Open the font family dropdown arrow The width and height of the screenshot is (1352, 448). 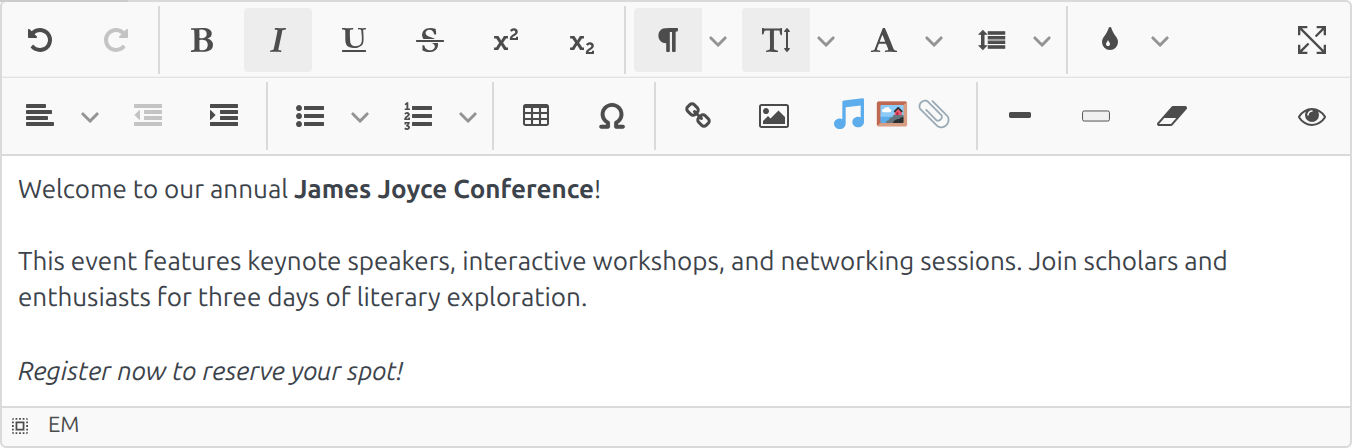[x=934, y=40]
